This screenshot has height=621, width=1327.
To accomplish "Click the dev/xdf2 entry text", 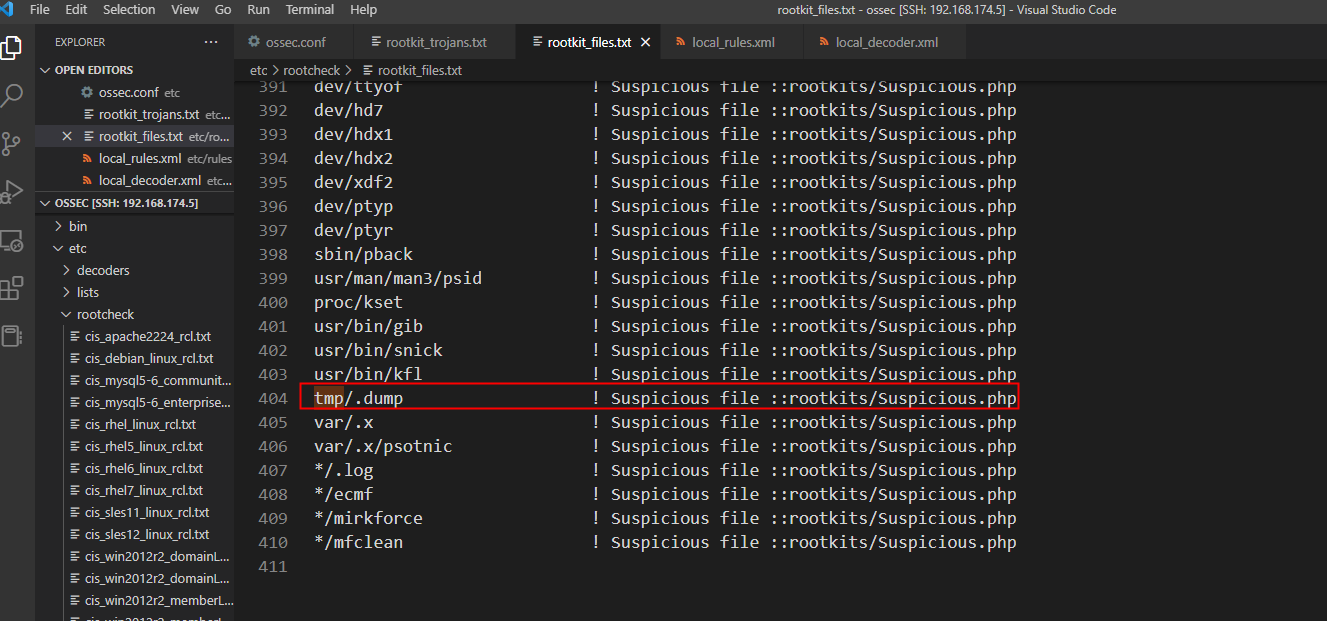I will (353, 182).
